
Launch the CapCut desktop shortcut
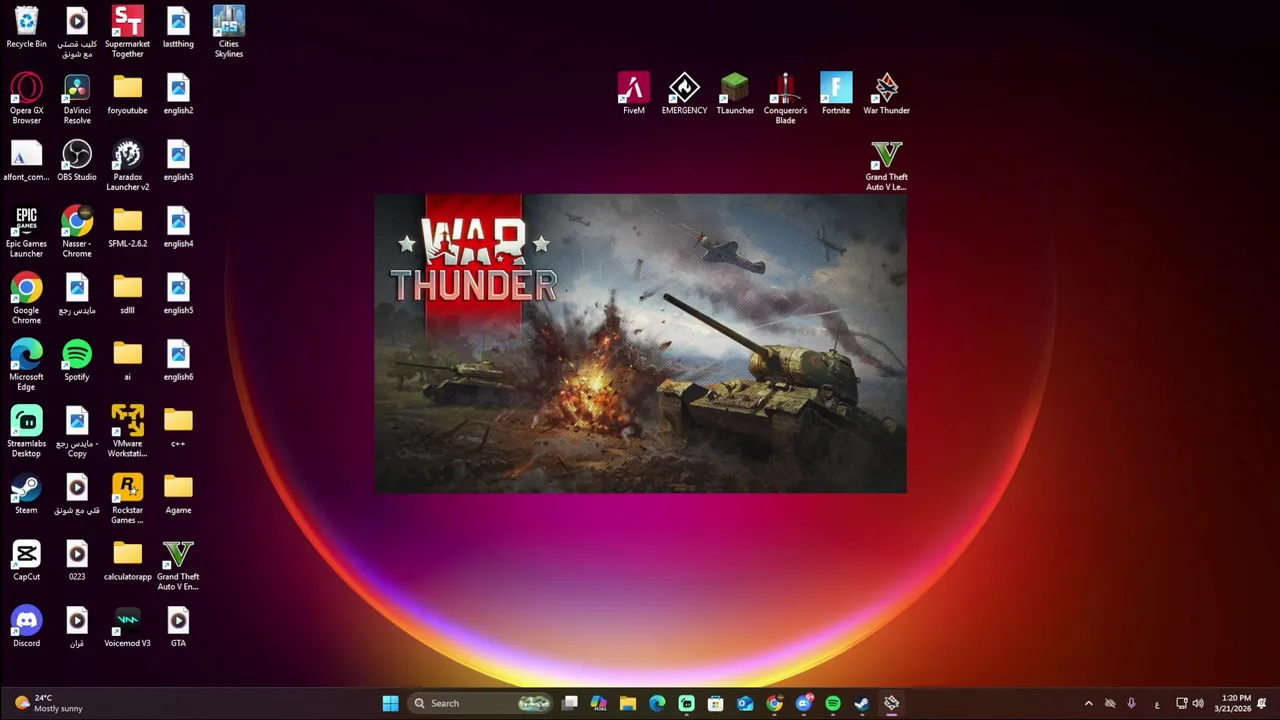pos(26,560)
